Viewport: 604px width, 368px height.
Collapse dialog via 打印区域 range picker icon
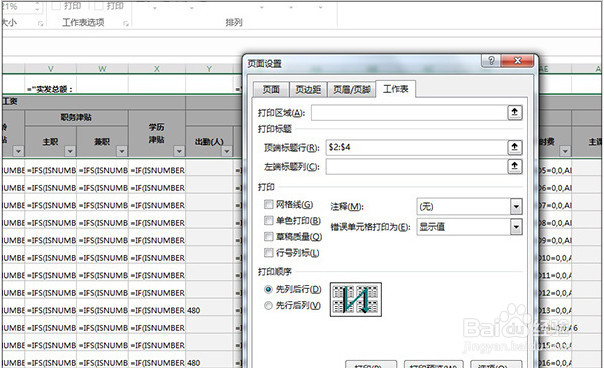[515, 112]
